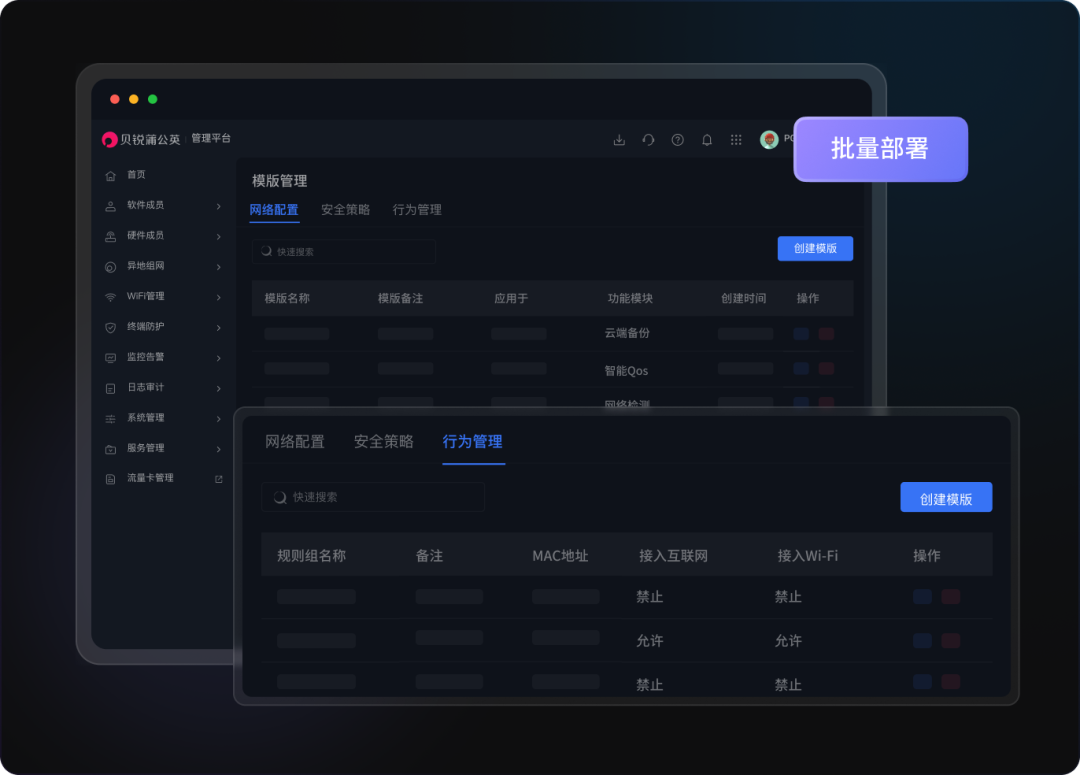Click the 异地组网 sidebar icon
This screenshot has width=1080, height=775.
[110, 267]
